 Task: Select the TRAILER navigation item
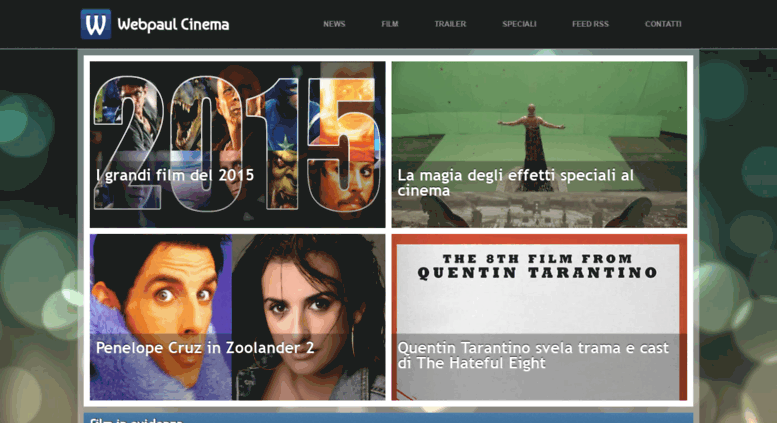click(x=450, y=24)
